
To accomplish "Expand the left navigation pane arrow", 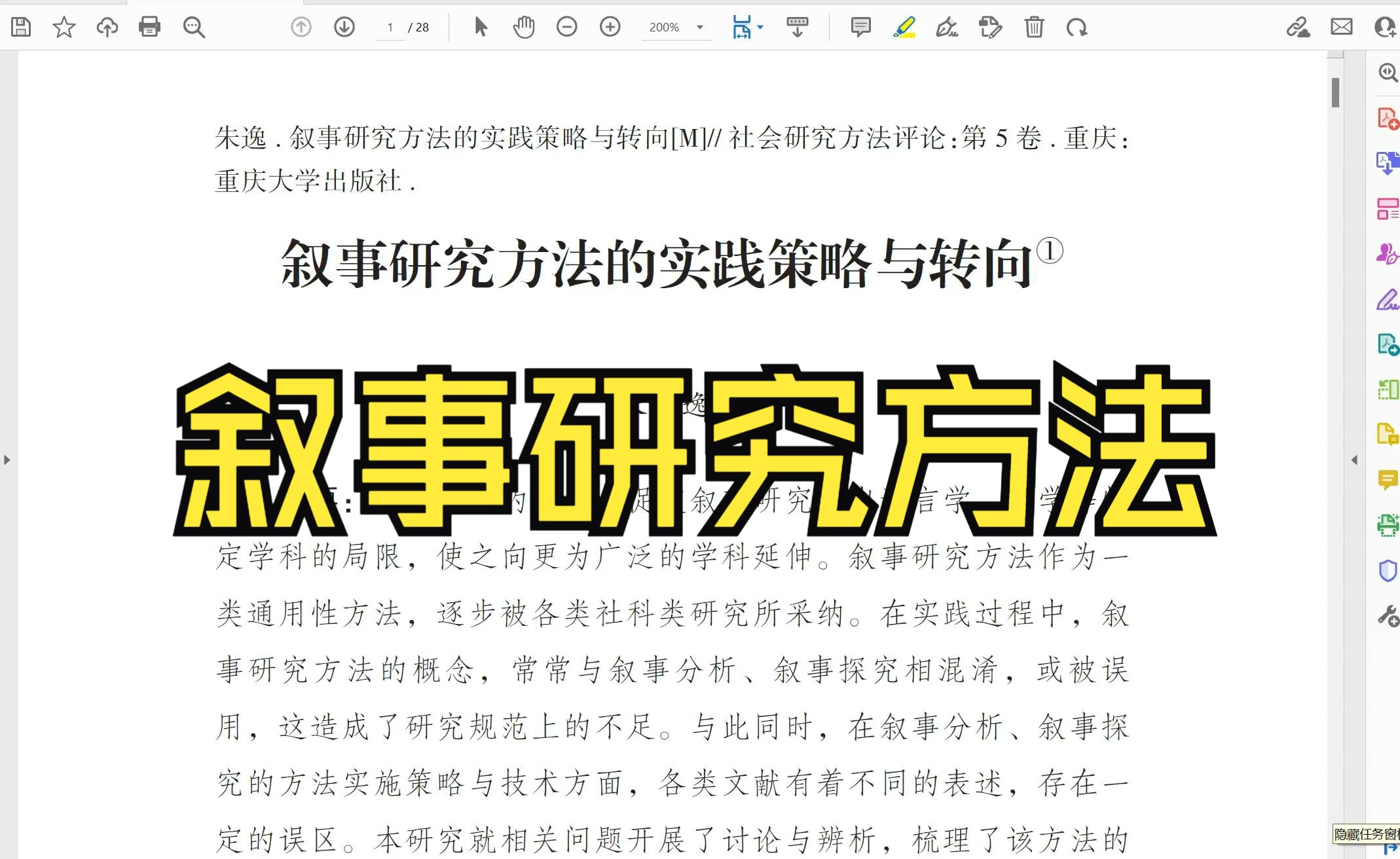I will pos(7,460).
